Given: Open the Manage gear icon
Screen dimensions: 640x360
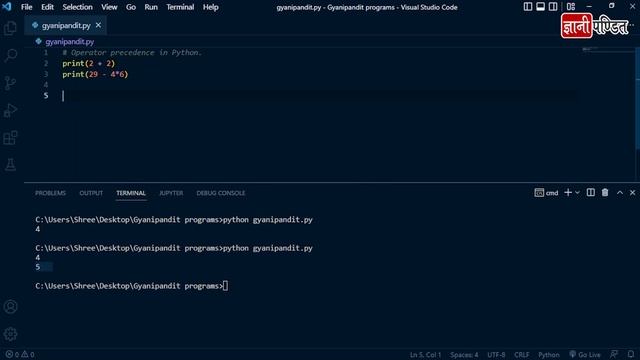Looking at the screenshot, I should (x=10, y=334).
